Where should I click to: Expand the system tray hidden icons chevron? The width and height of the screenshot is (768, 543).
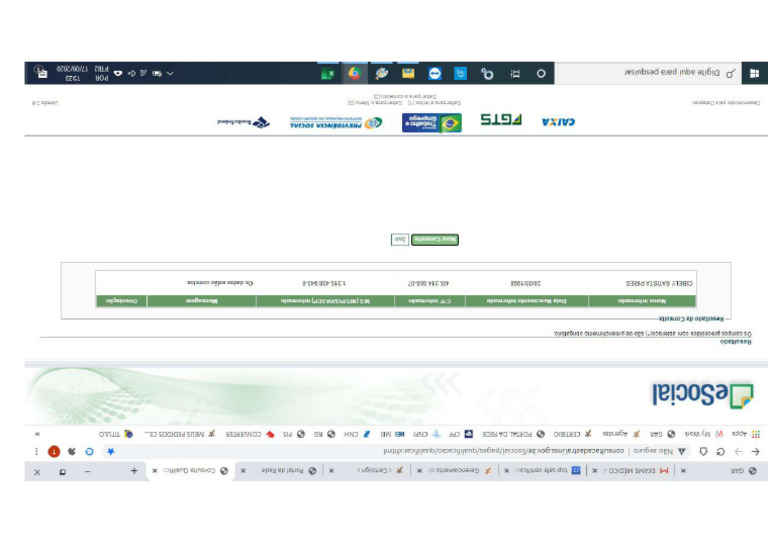[170, 73]
